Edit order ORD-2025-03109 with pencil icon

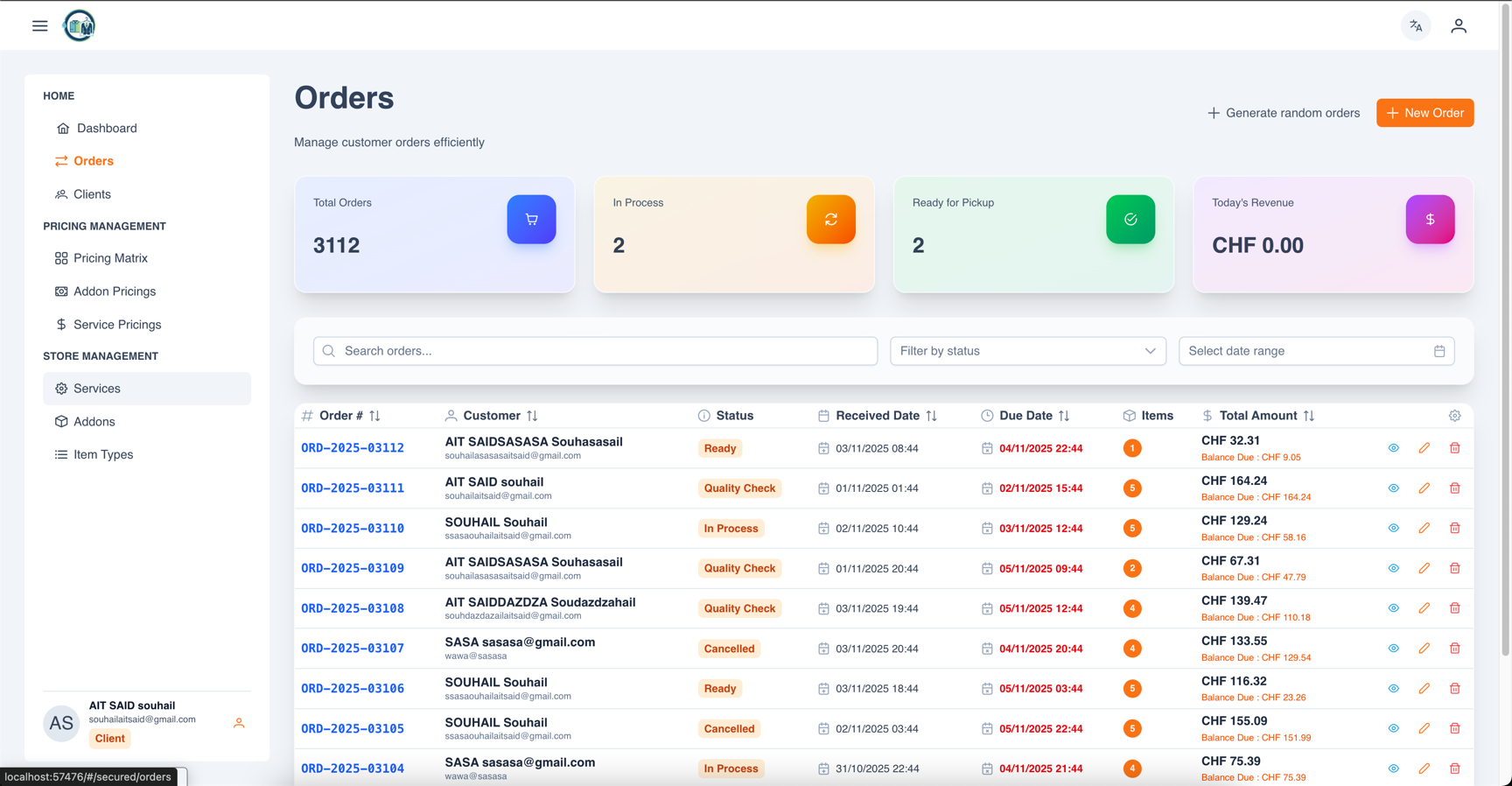[1424, 568]
